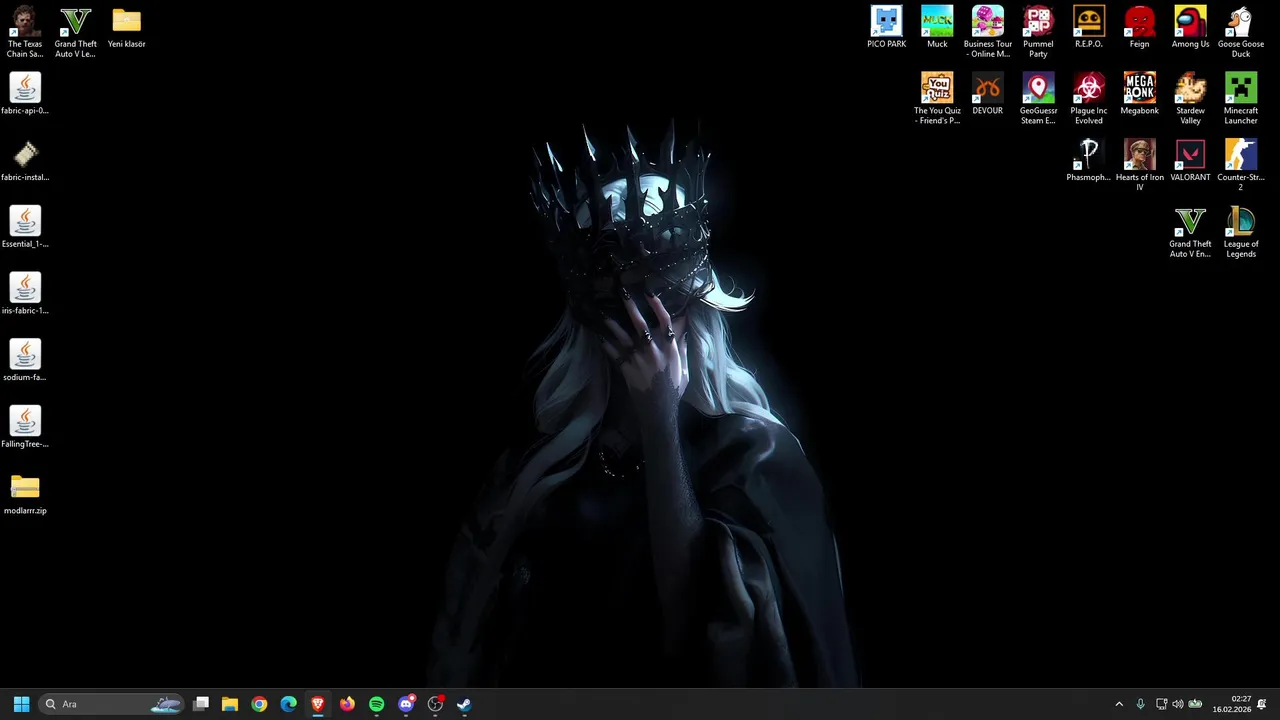Select the Phasmophobia shortcut

coord(1089,161)
